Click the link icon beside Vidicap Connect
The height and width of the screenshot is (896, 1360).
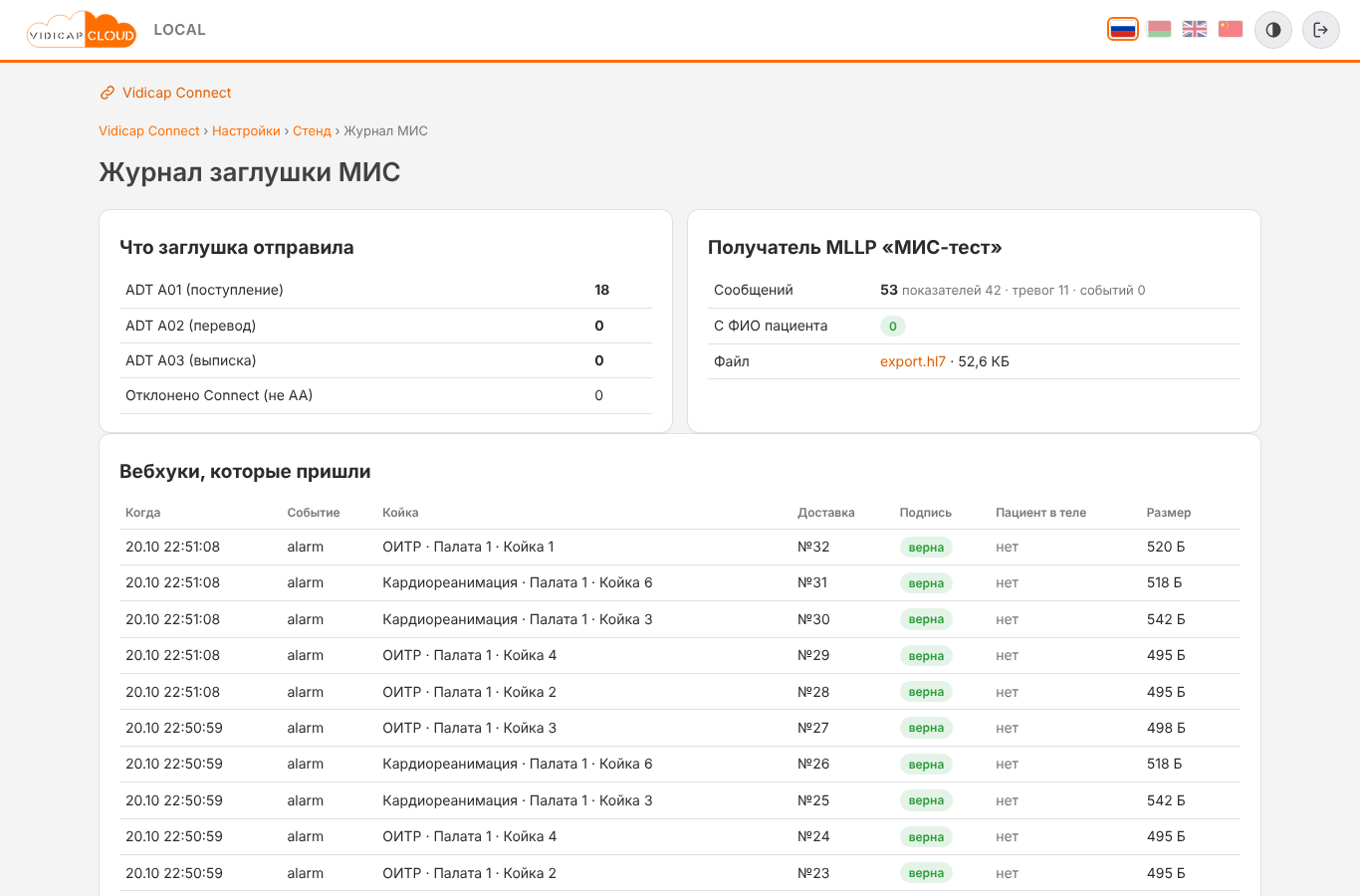click(108, 93)
